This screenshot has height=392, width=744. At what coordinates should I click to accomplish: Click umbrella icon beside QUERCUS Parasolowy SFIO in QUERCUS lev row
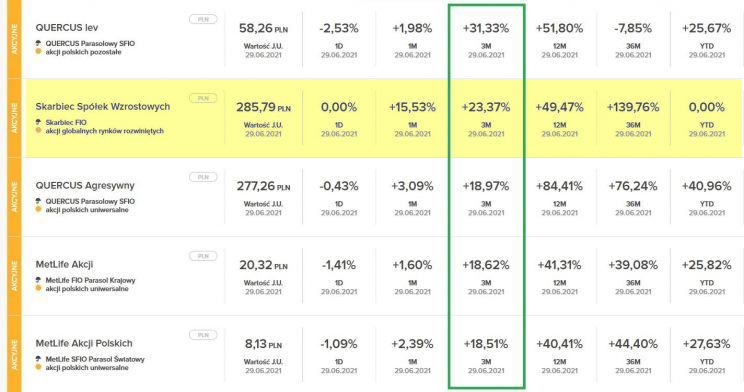coord(38,43)
